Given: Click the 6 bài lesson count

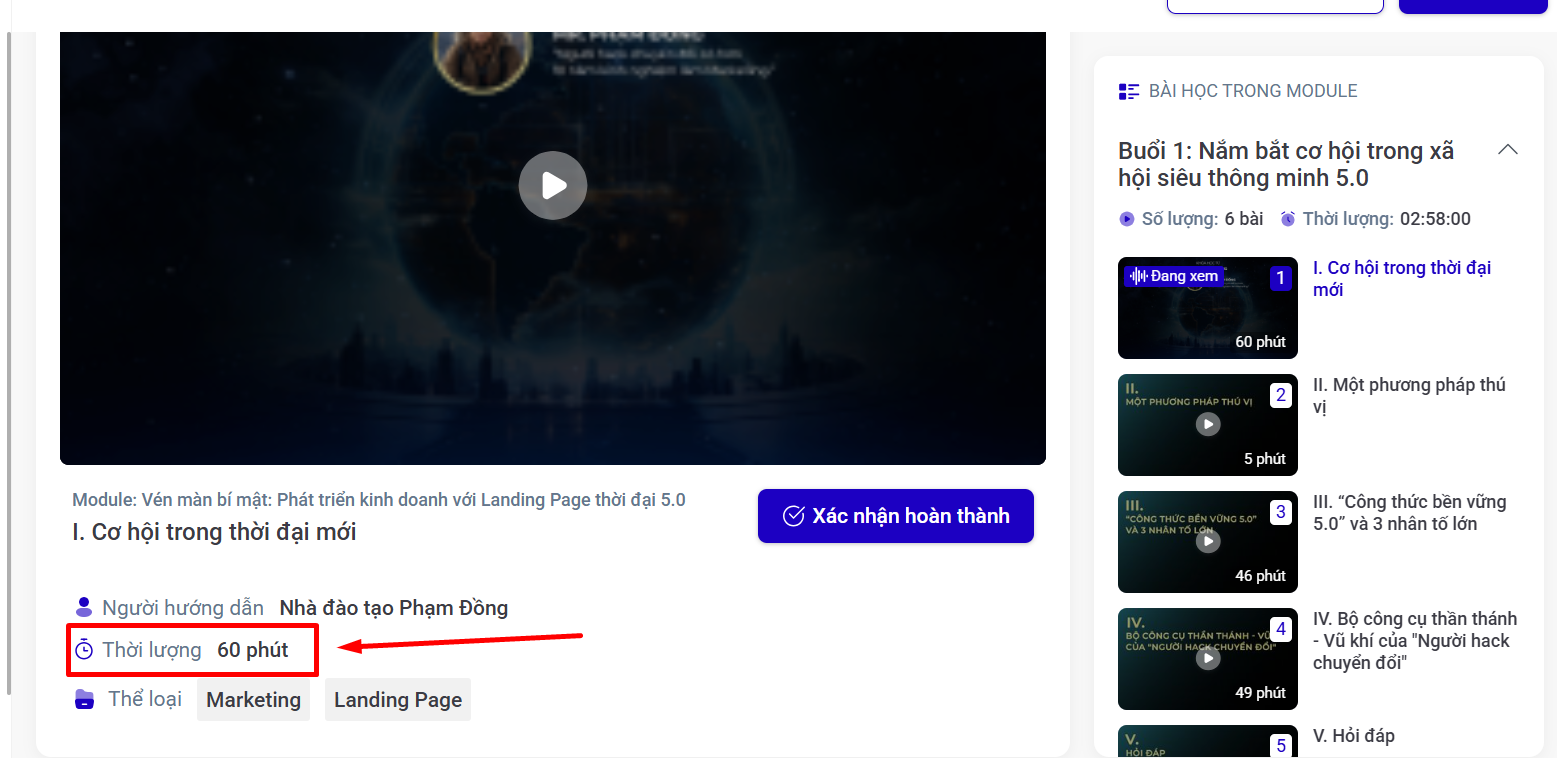Looking at the screenshot, I should click(x=1244, y=219).
